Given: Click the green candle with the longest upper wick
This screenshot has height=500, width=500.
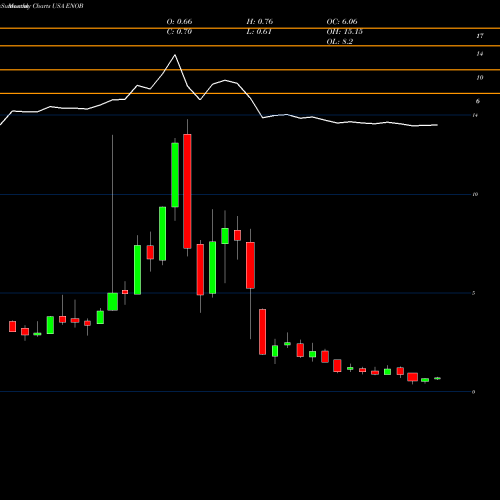Looking at the screenshot, I should (112, 302).
